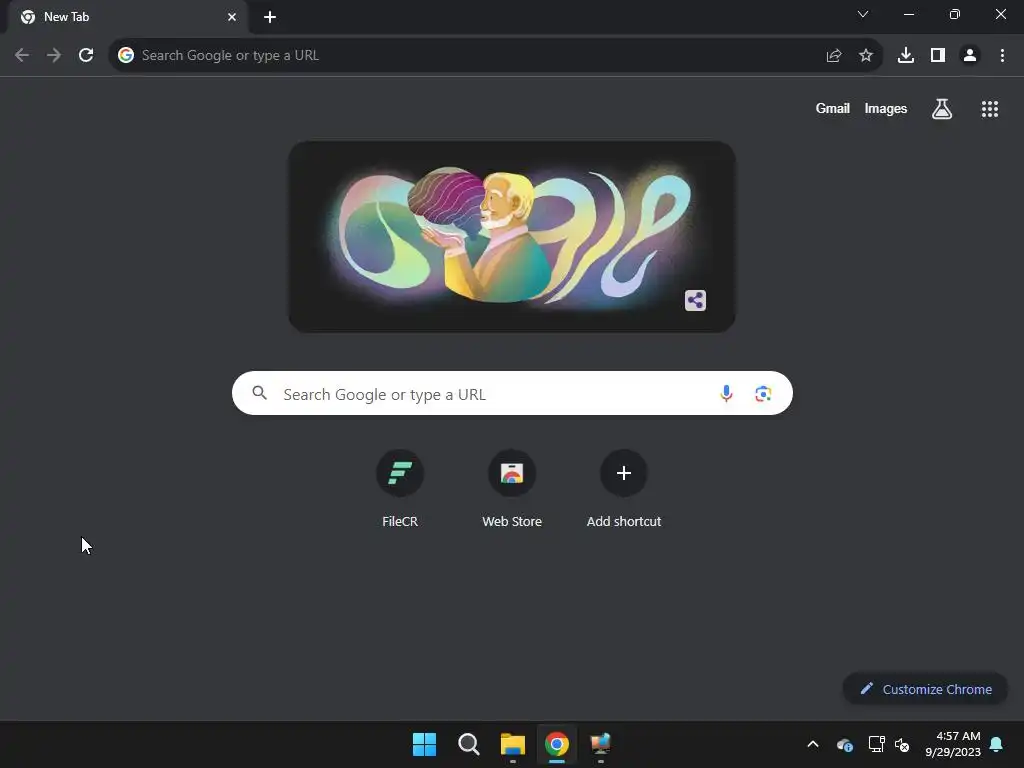Viewport: 1024px width, 768px height.
Task: Open the FileCR shortcut
Action: [400, 488]
